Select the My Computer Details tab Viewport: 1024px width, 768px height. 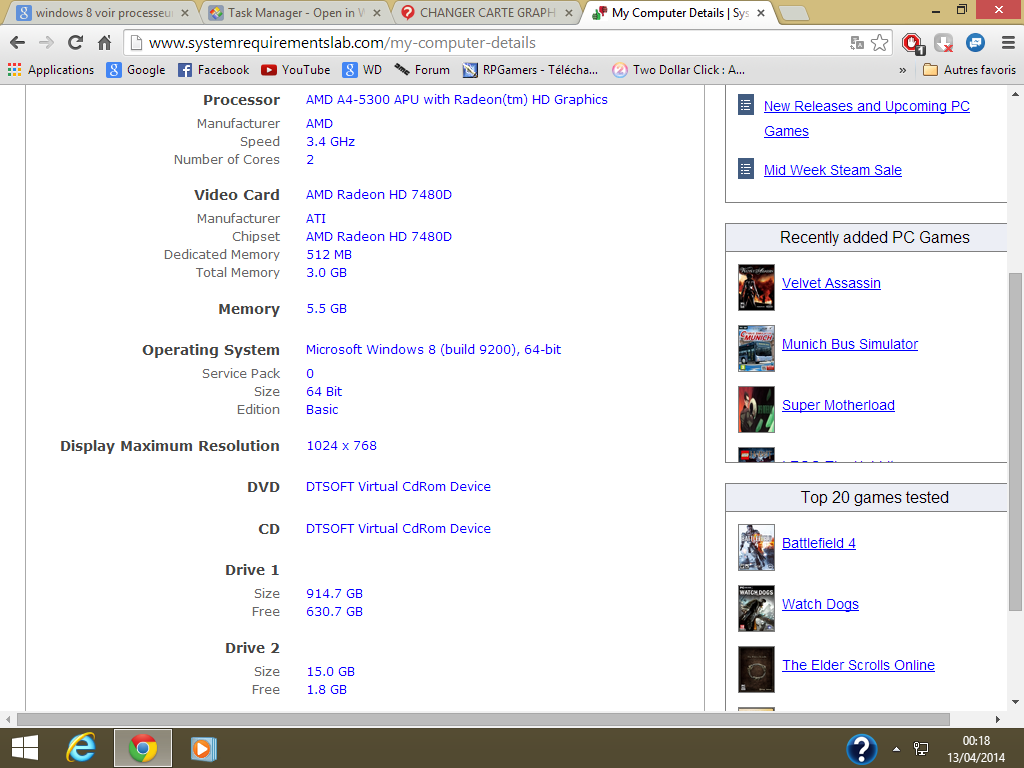coord(679,12)
